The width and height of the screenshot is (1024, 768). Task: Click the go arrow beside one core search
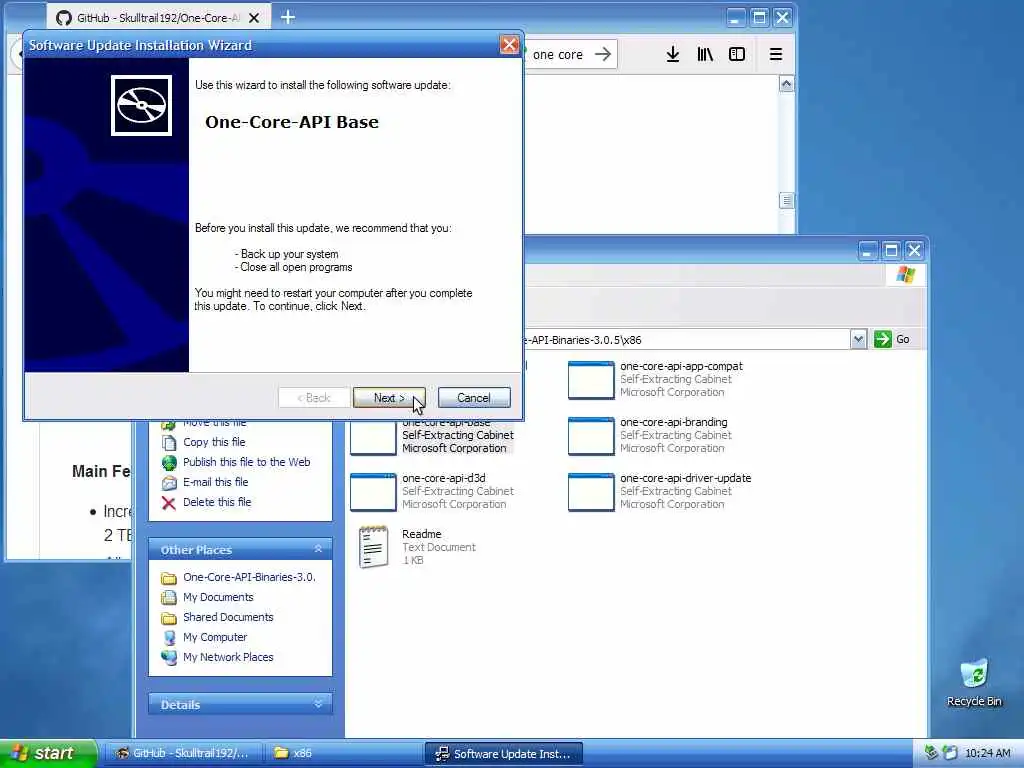click(603, 54)
